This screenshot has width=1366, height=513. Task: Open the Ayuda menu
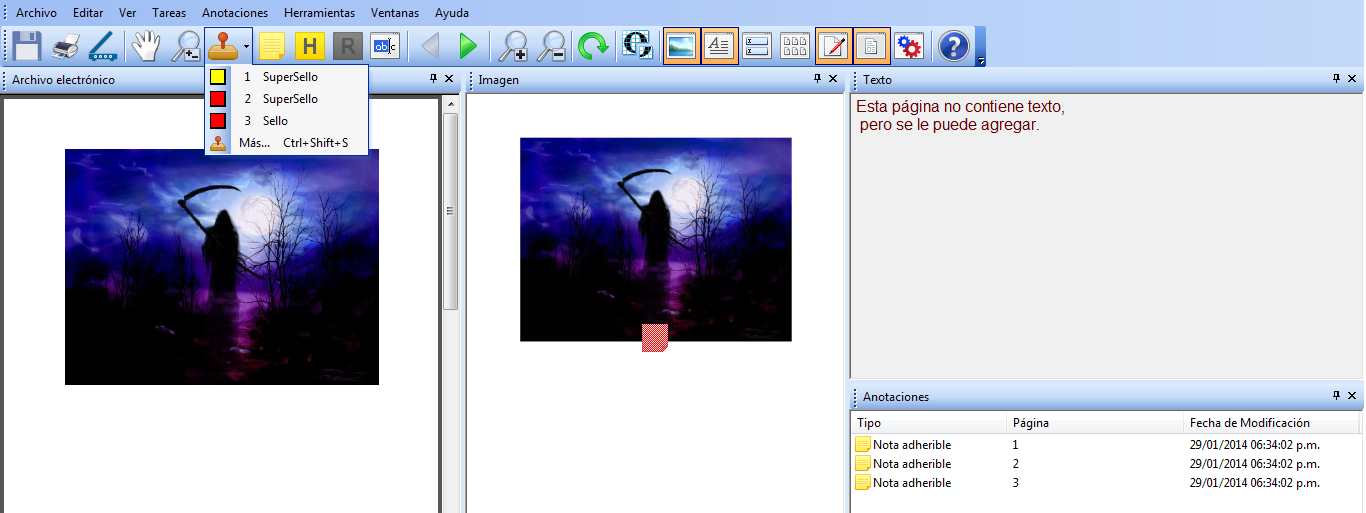click(x=452, y=13)
